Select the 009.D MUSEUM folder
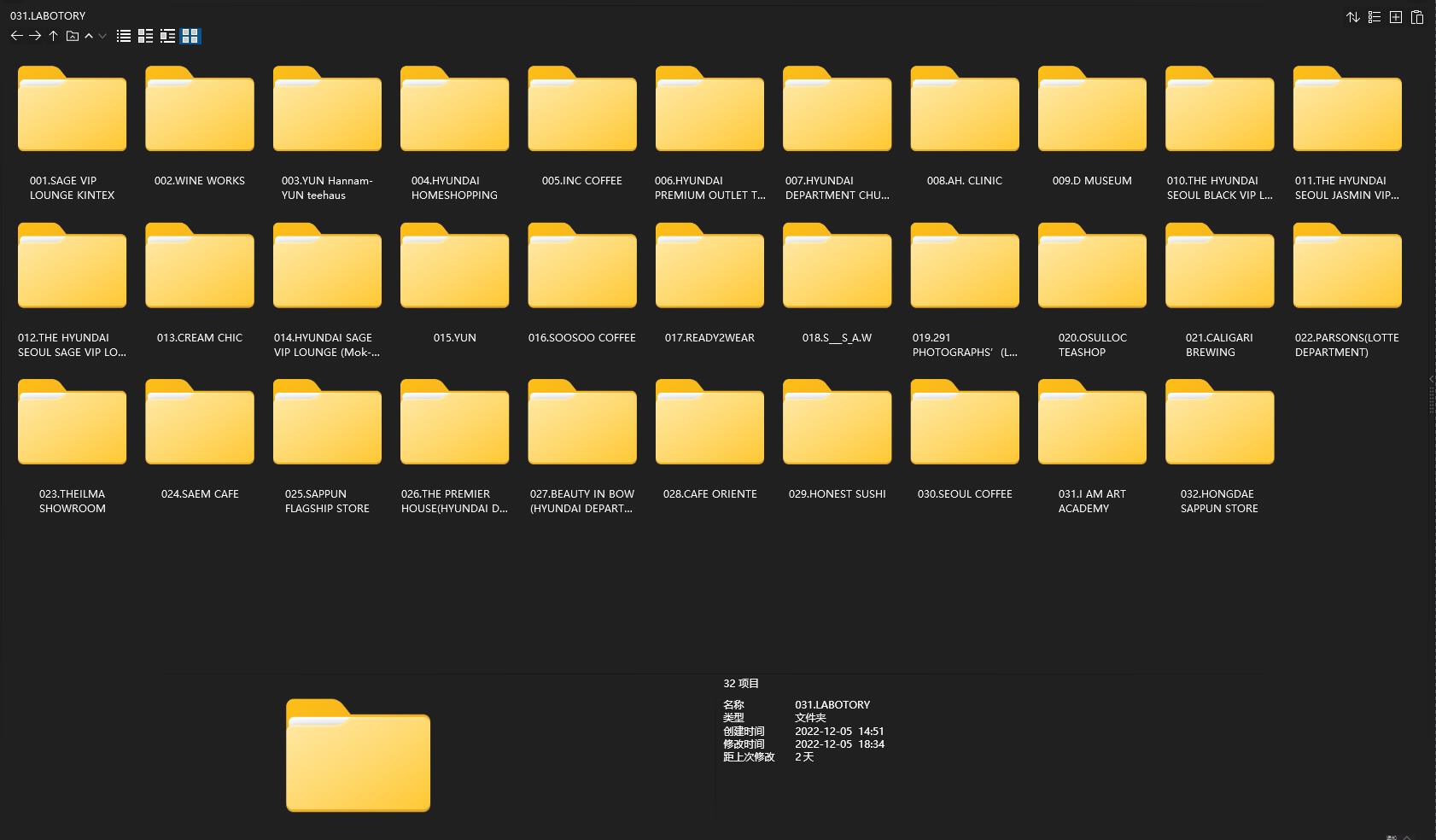The height and width of the screenshot is (840, 1436). (x=1092, y=109)
